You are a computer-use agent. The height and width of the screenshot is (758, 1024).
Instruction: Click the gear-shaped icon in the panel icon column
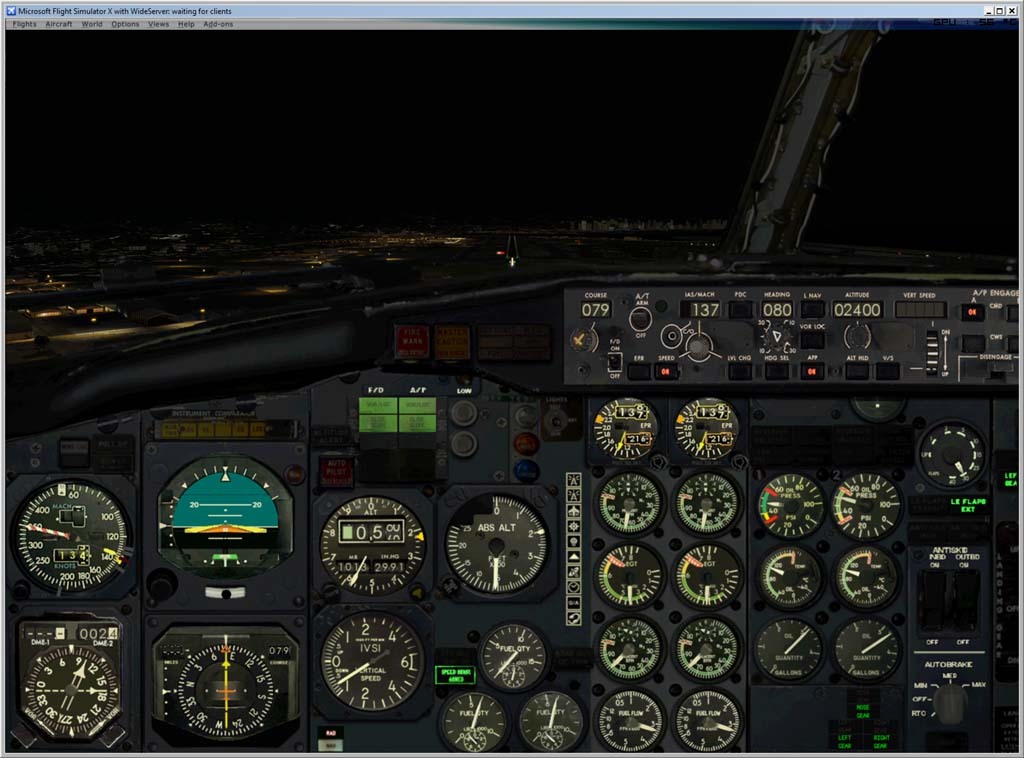(x=573, y=526)
